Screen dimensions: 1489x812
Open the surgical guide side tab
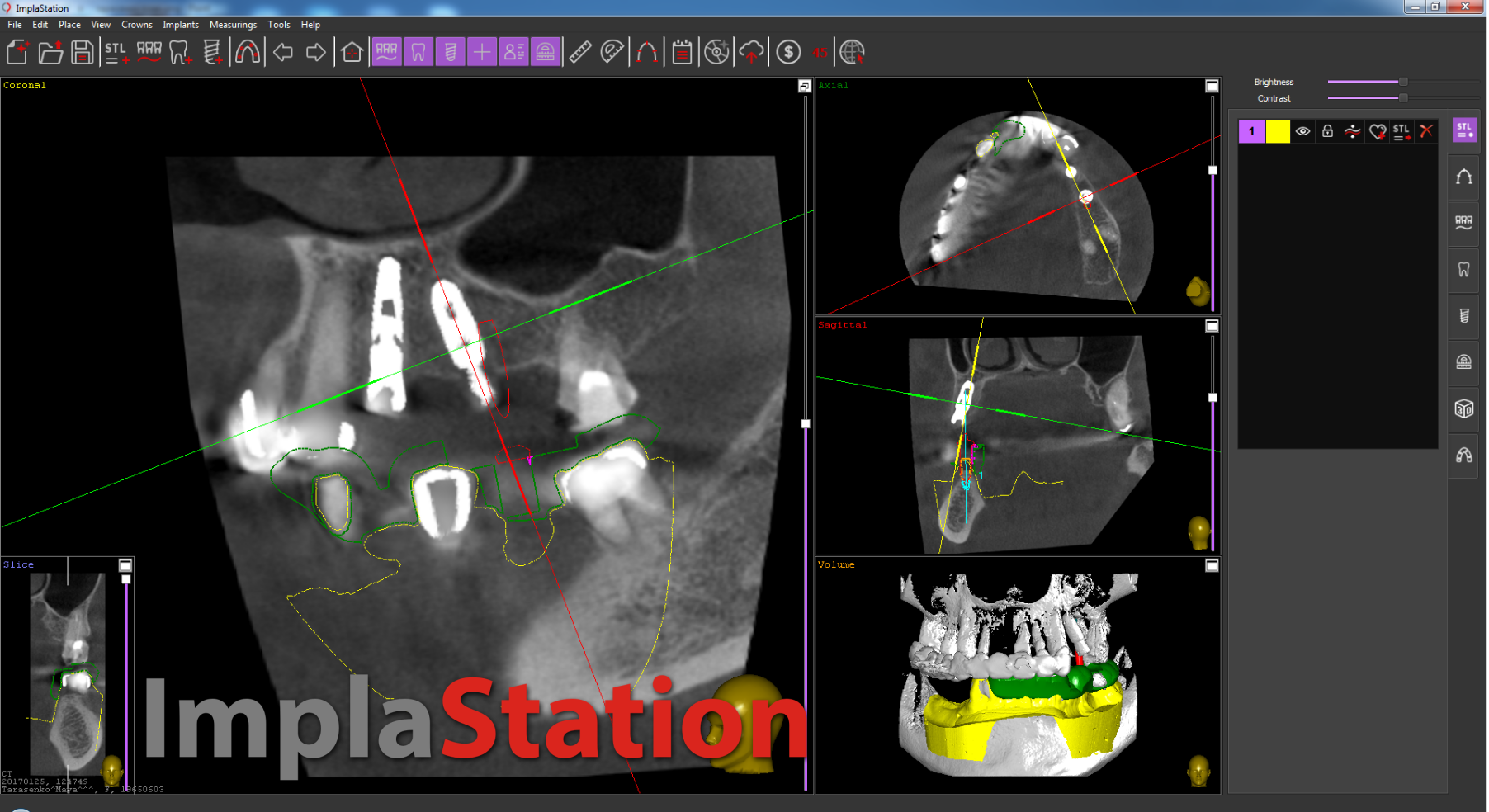pos(1463,455)
